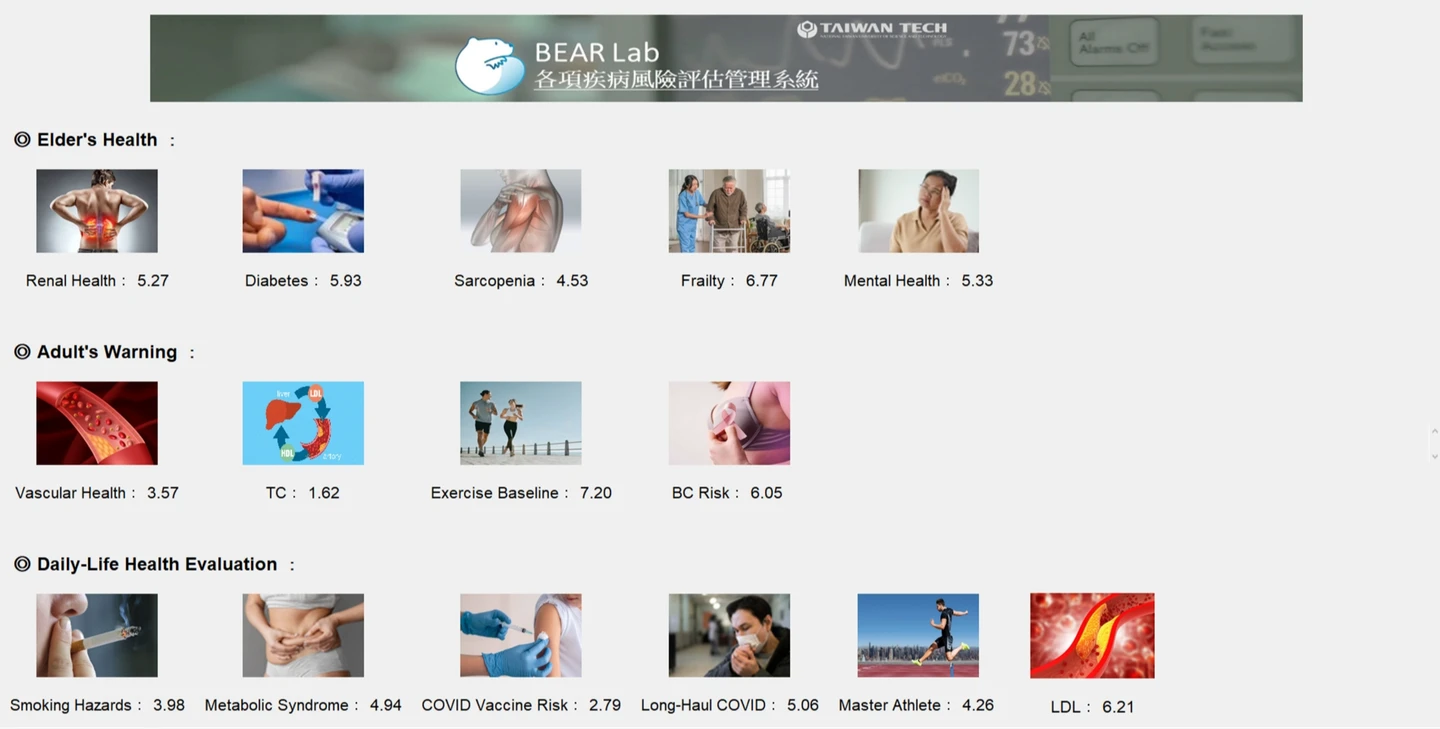Select the BC Risk ribbon image
This screenshot has width=1440, height=729.
729,423
